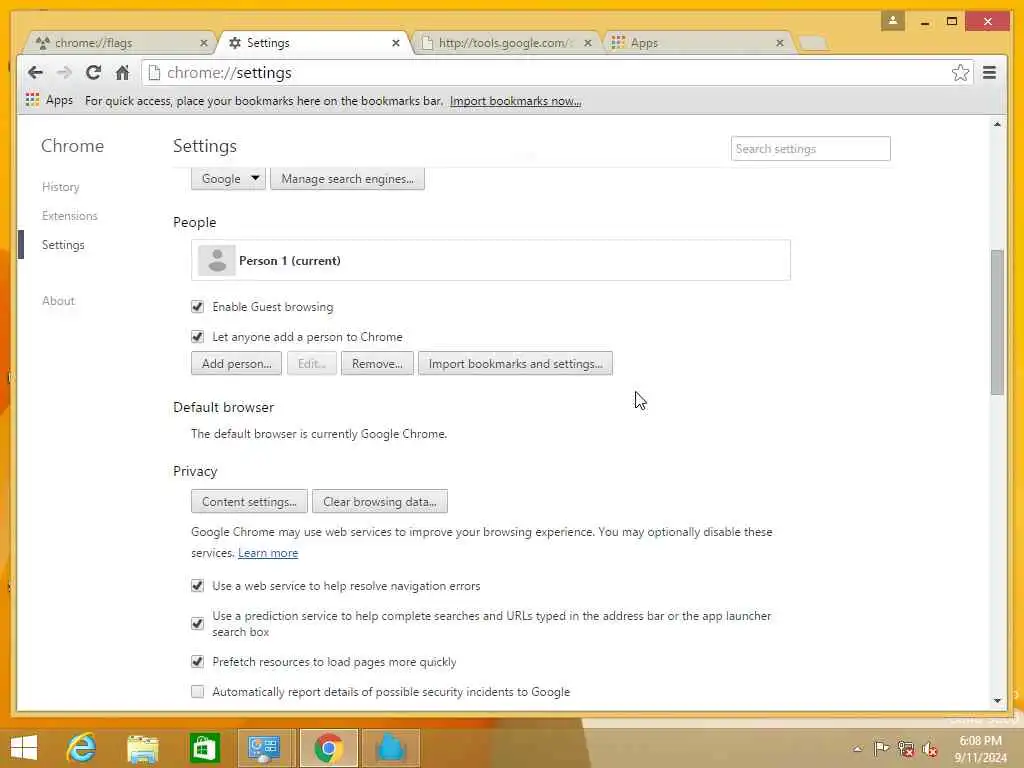This screenshot has width=1024, height=768.
Task: Open the home page icon
Action: (122, 72)
